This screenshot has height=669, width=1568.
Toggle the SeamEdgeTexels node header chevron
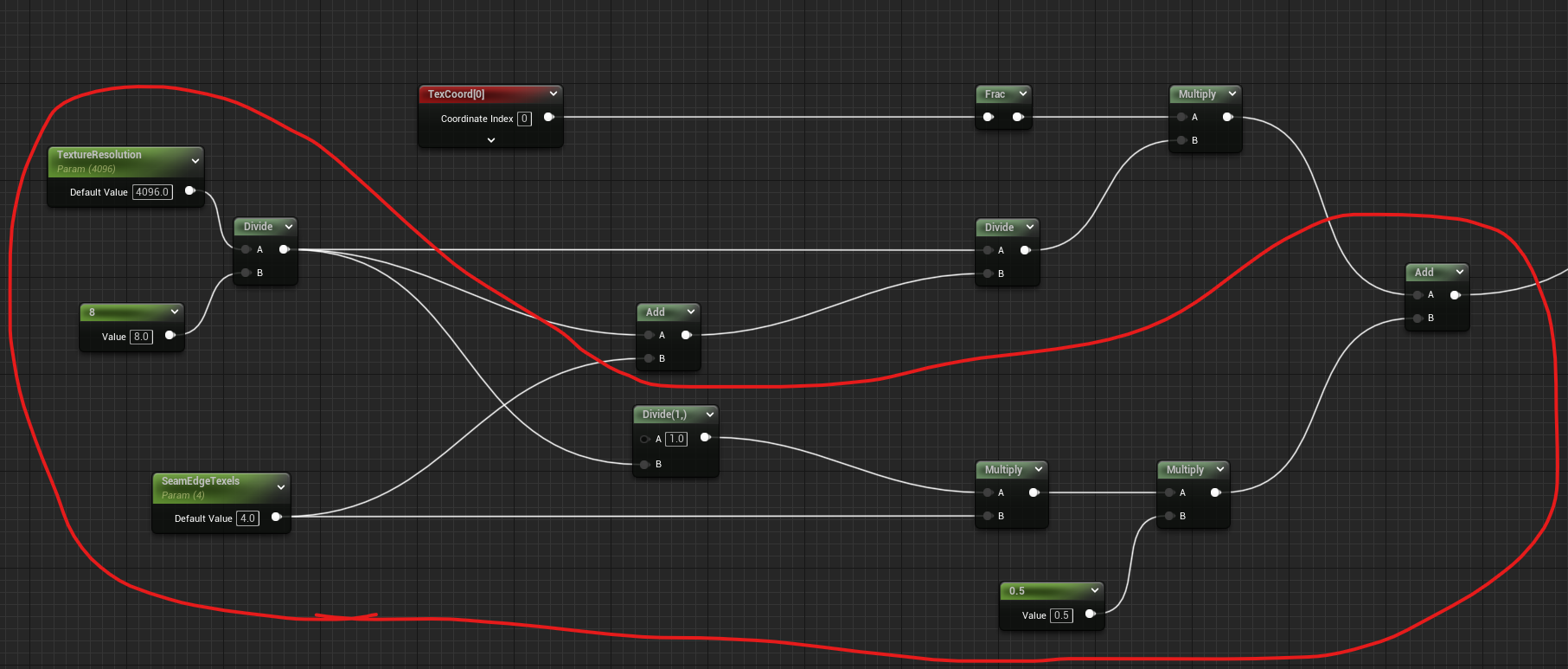click(x=281, y=487)
